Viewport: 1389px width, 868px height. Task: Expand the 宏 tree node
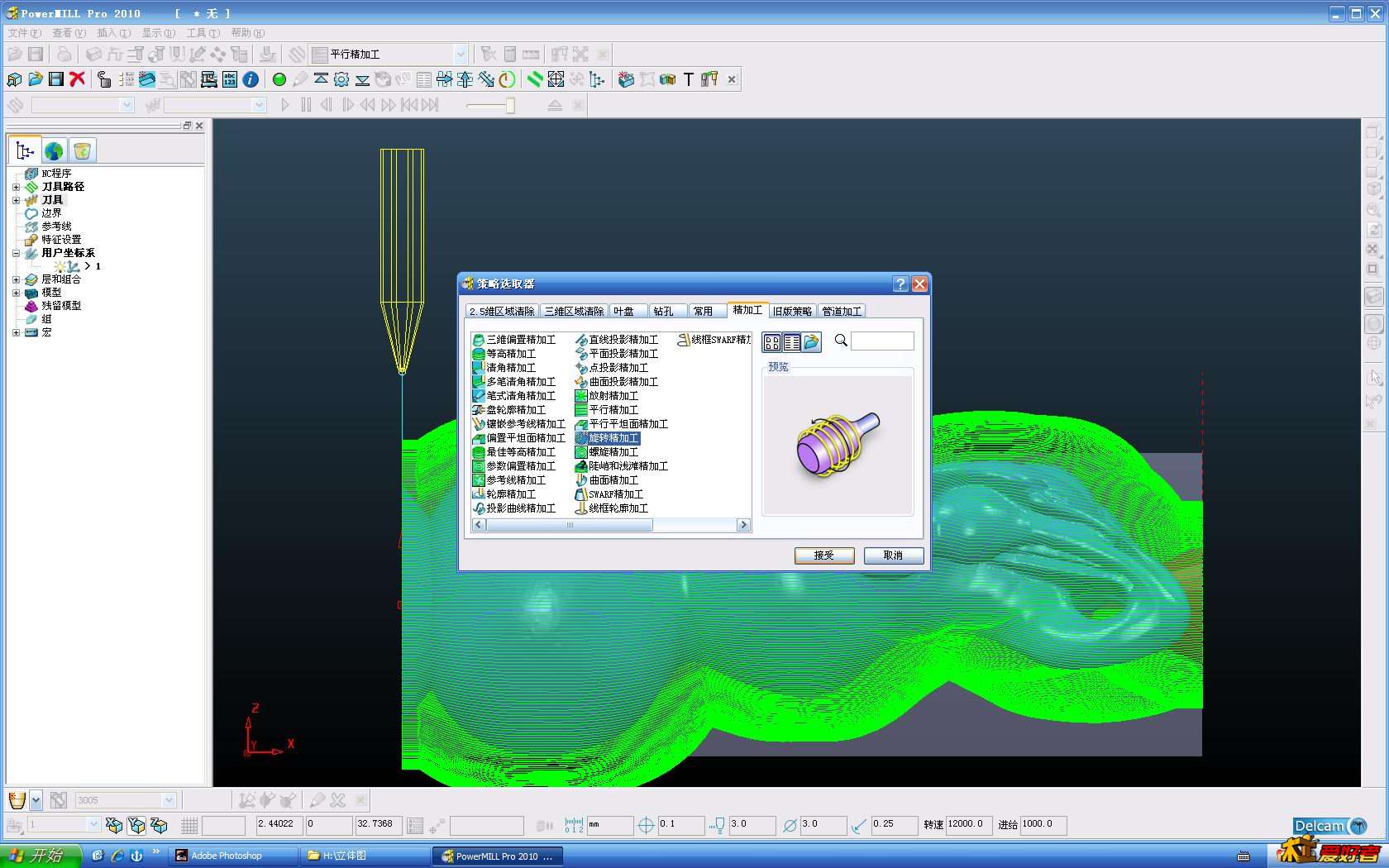[x=16, y=332]
